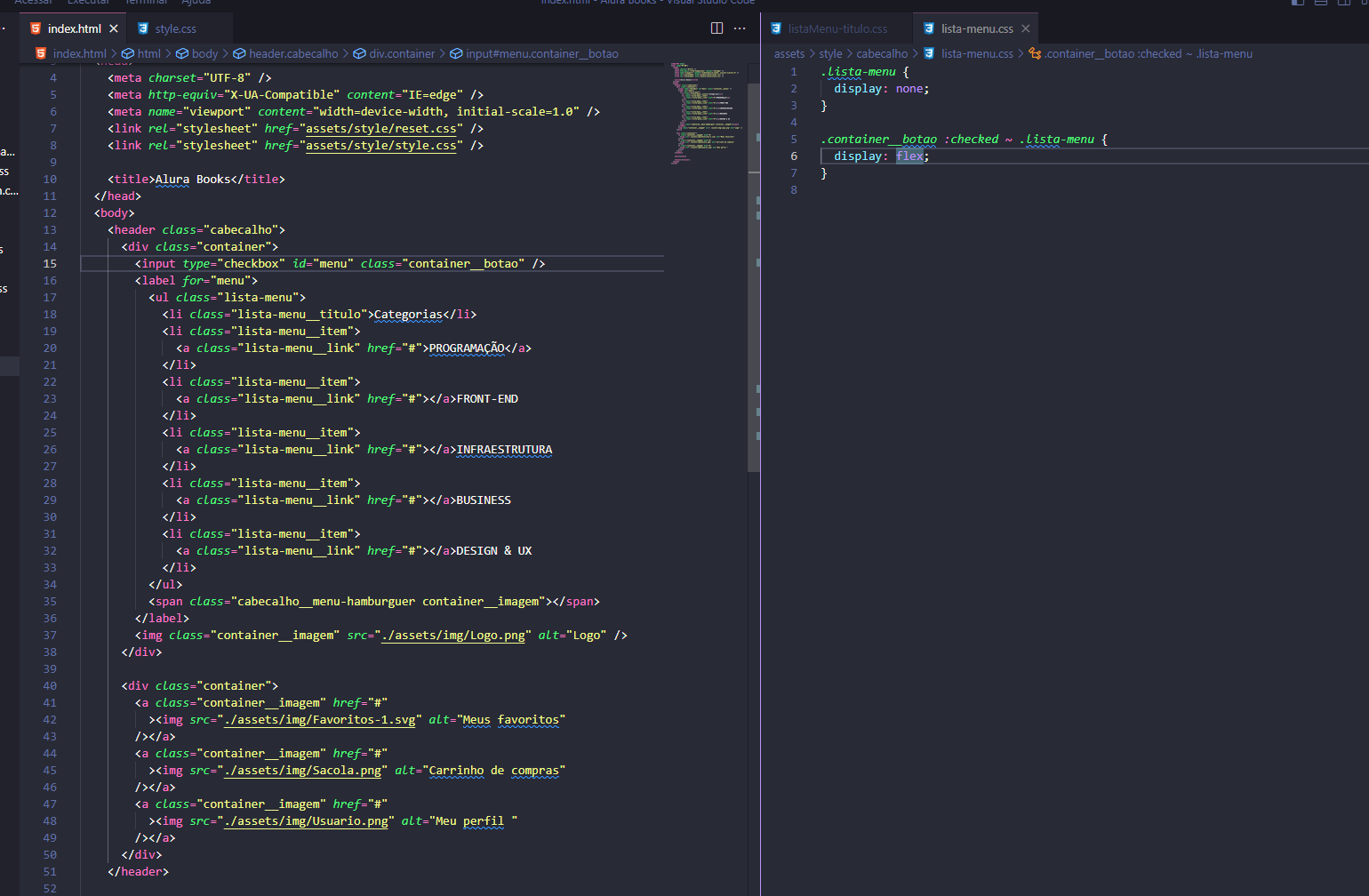Open input#menu.container__botao breadcrumb segment
Viewport: 1369px width, 896px height.
(x=542, y=53)
